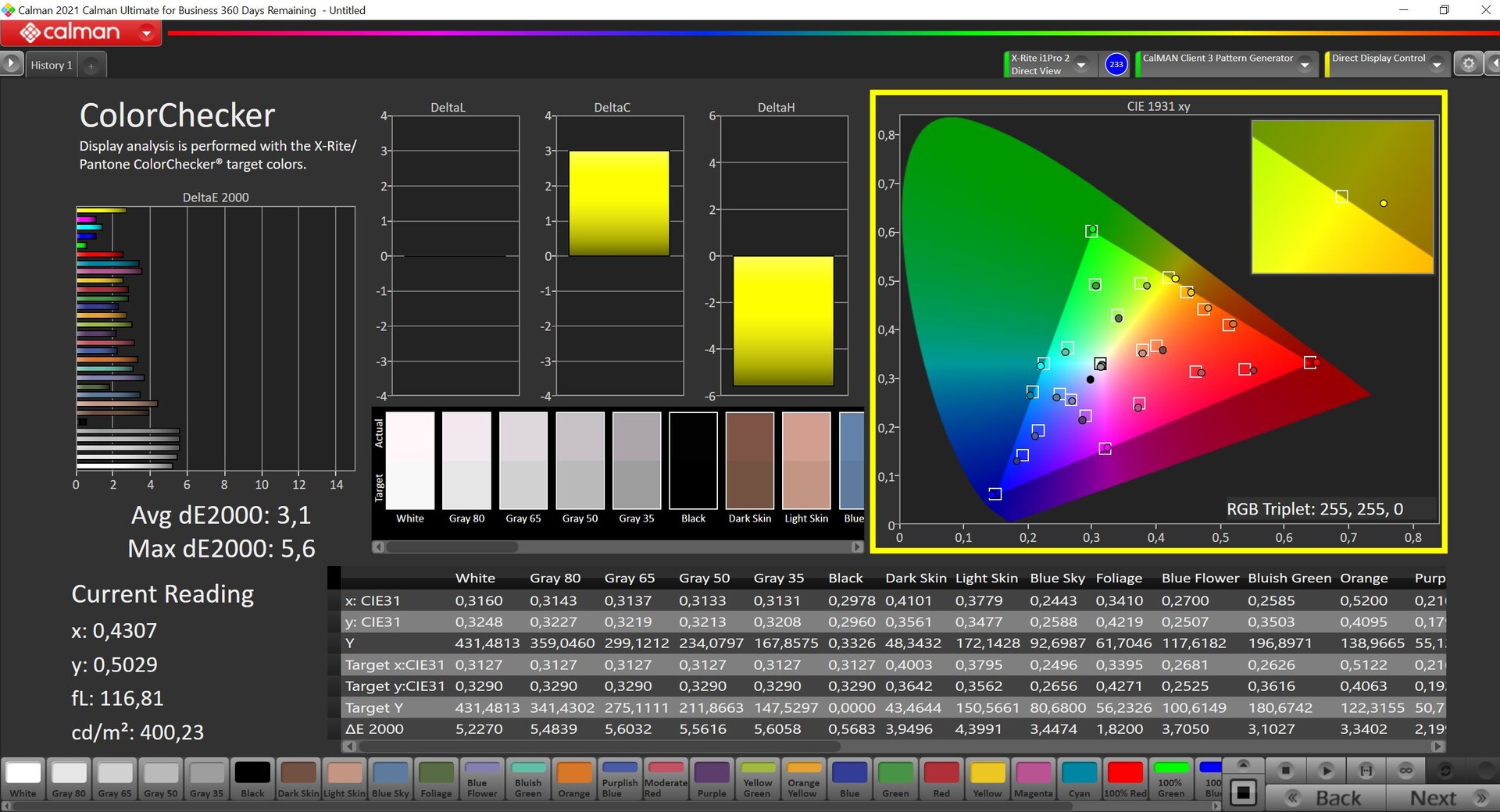
Task: Select the Gray 50 patch button
Action: (x=161, y=778)
